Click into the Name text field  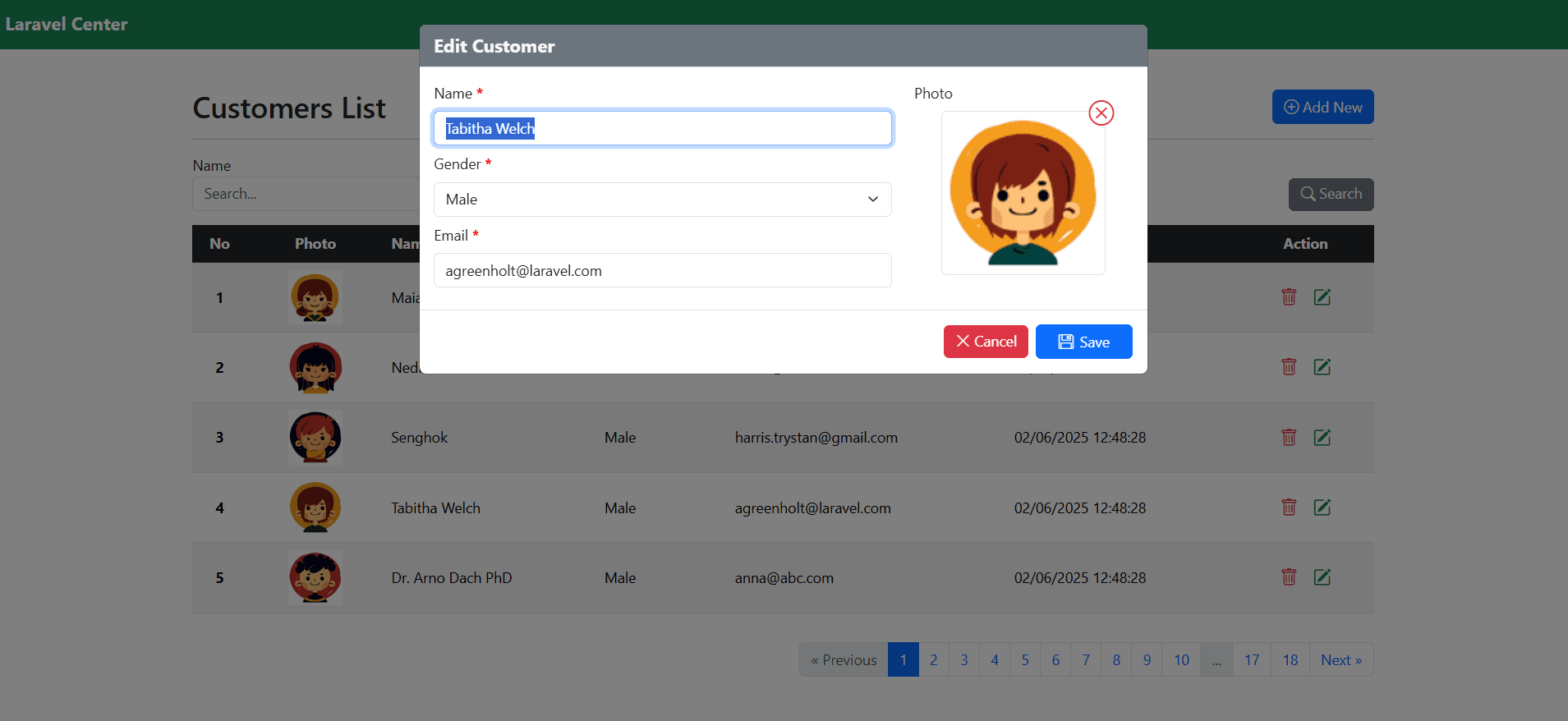click(662, 129)
